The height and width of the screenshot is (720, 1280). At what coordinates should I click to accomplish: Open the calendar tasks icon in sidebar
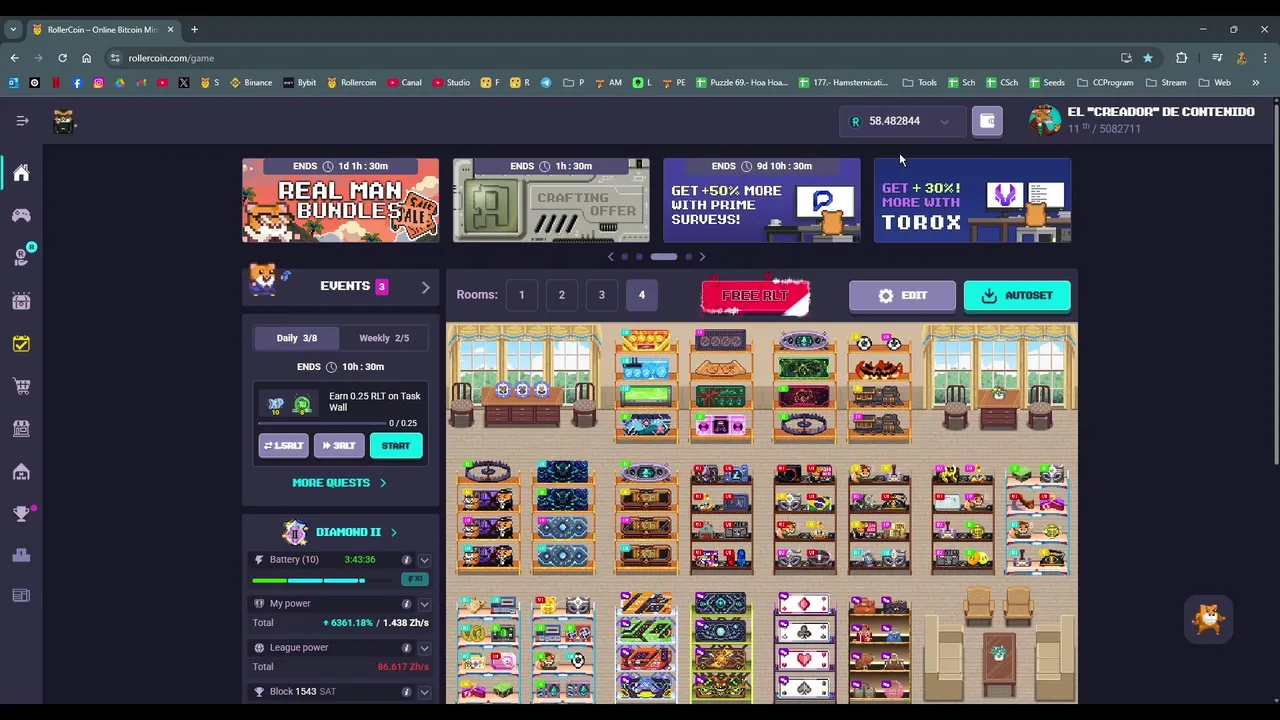point(21,344)
